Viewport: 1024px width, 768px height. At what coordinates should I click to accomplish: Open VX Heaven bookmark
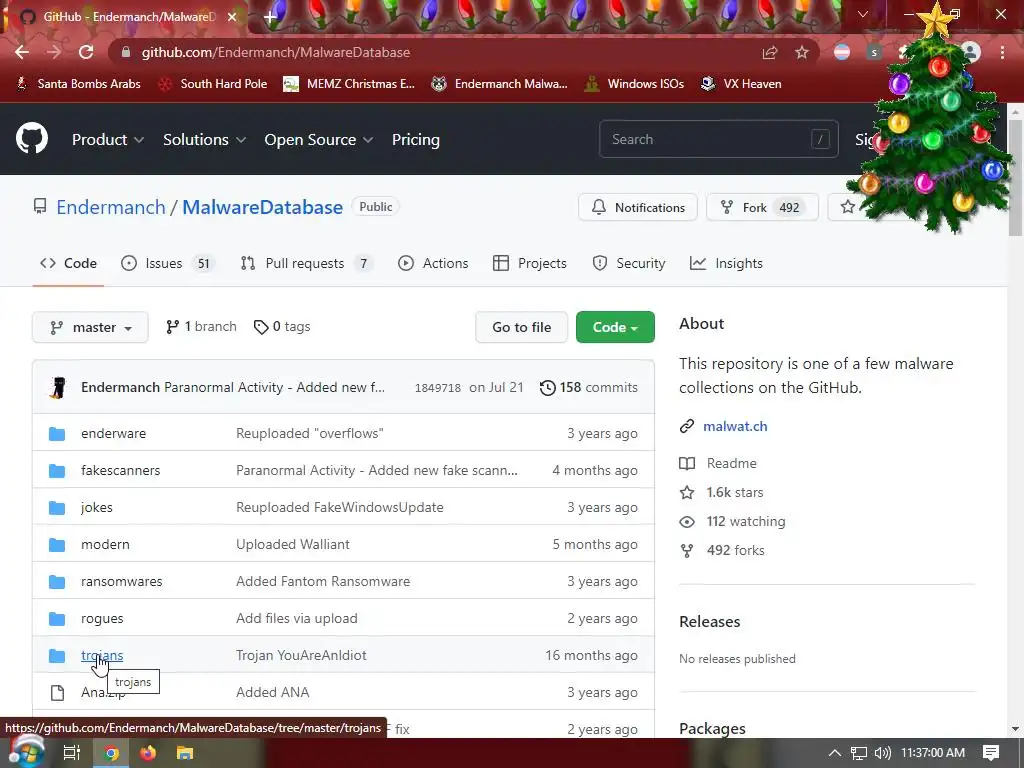741,84
